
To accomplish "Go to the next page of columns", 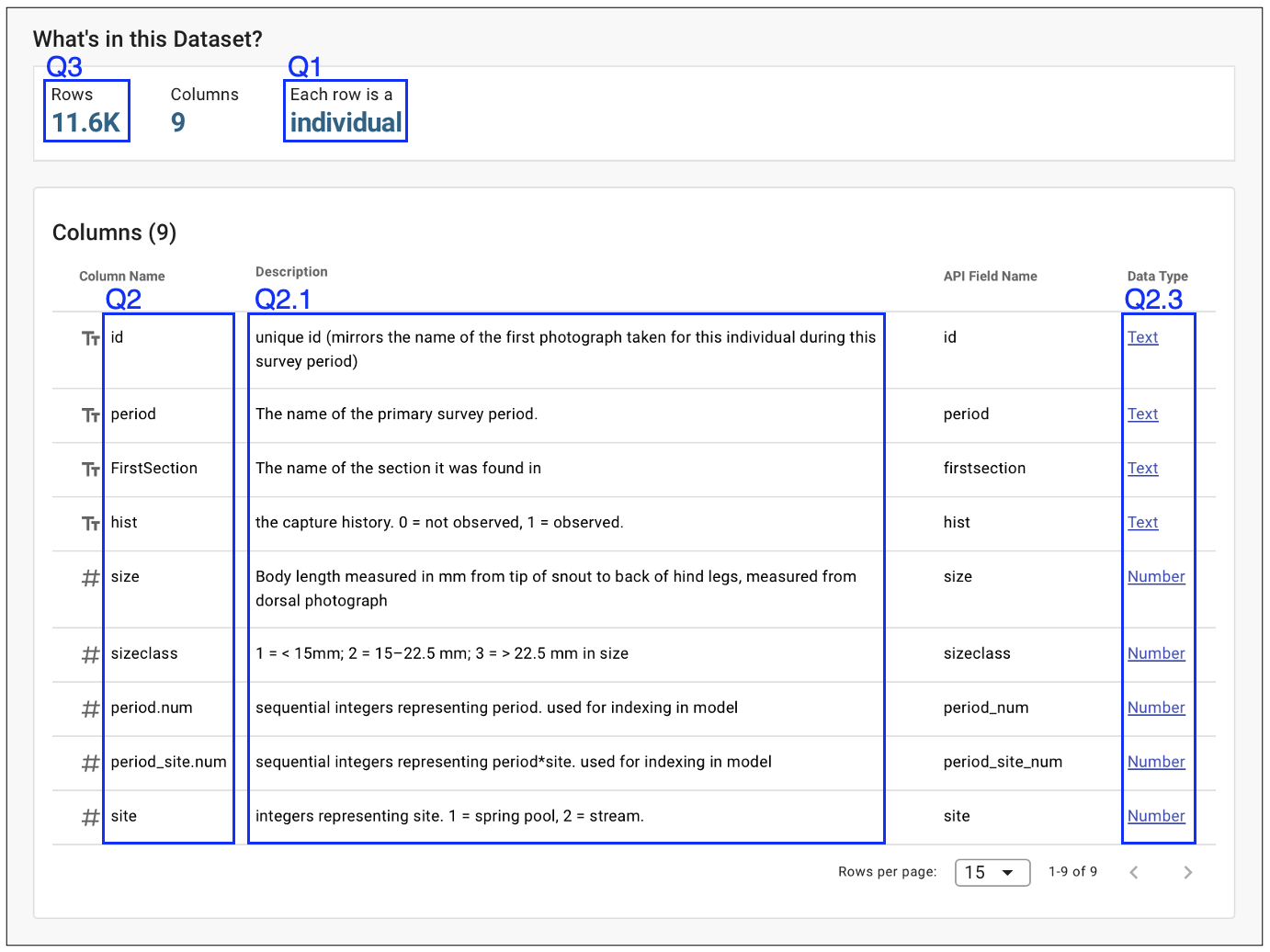I will [1187, 872].
